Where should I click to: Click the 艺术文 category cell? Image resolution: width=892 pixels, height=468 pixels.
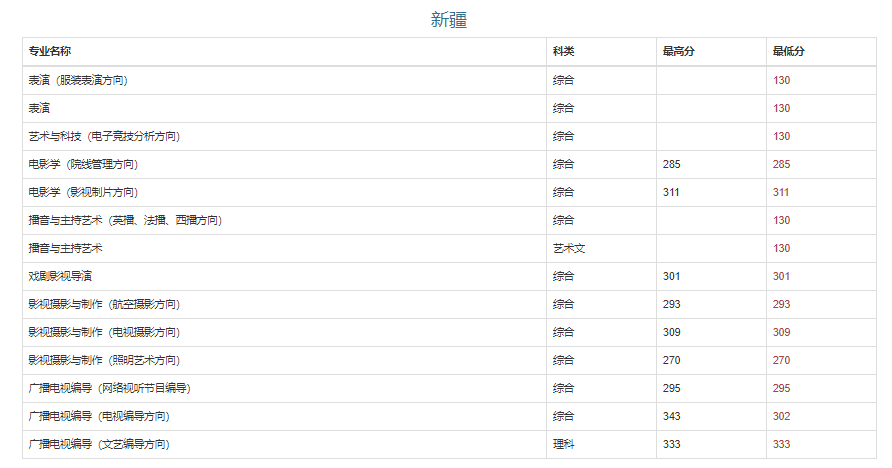(568, 248)
